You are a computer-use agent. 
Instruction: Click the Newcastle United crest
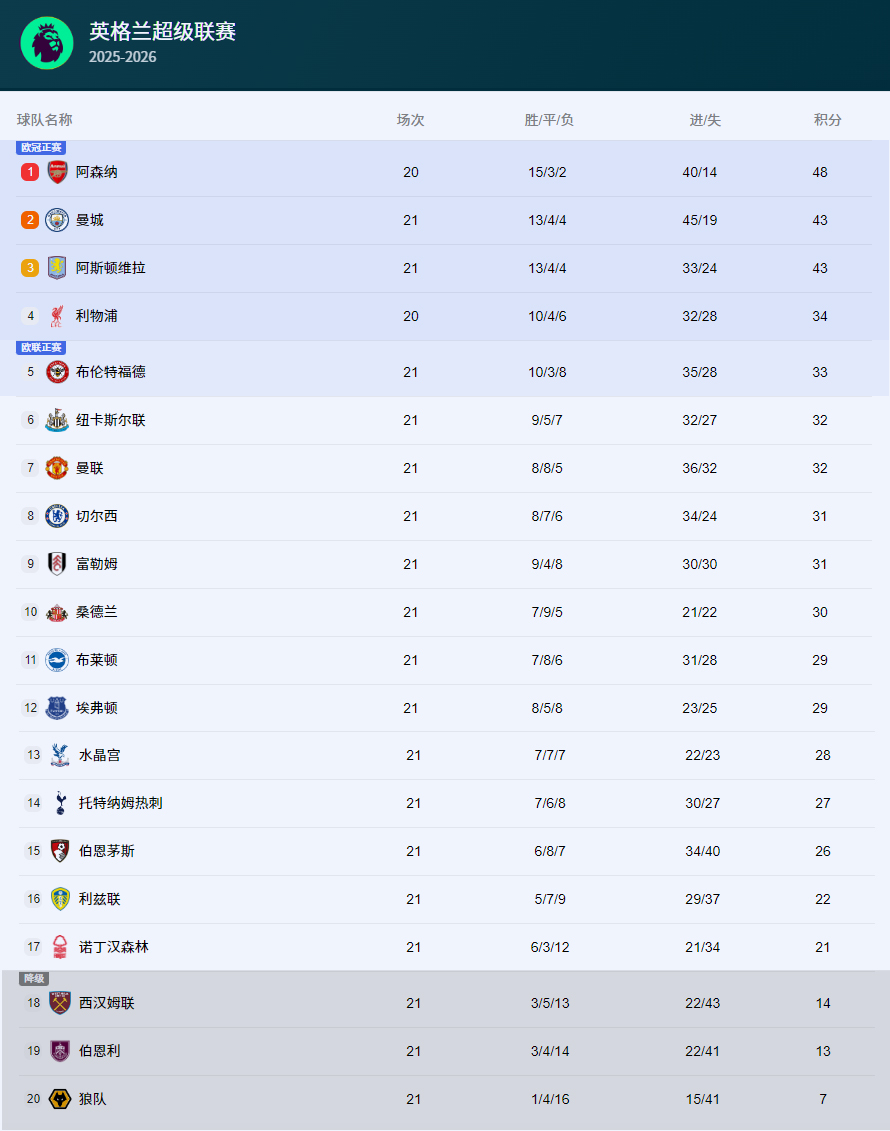[57, 420]
